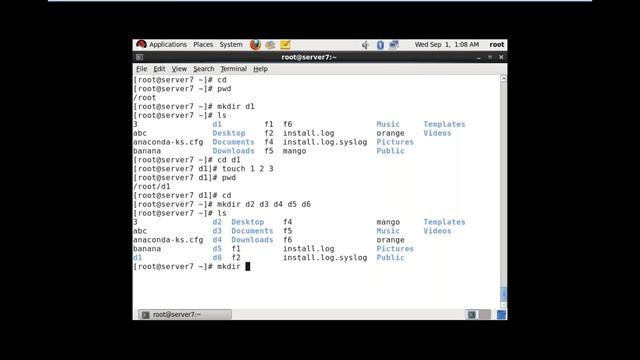This screenshot has width=640, height=360.
Task: Minimize the terminal window
Action: 478,58
